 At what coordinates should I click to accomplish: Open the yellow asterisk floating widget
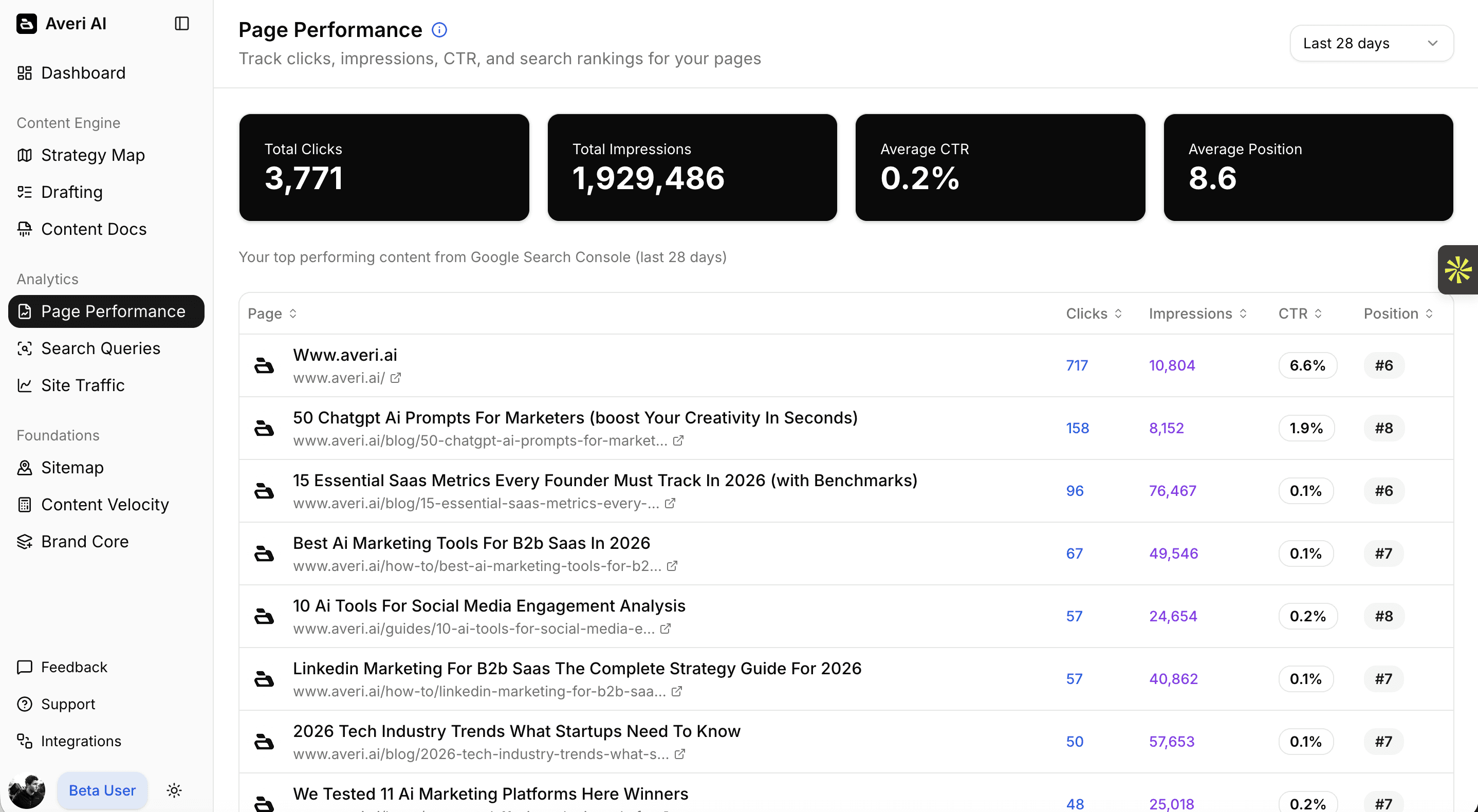coord(1457,270)
